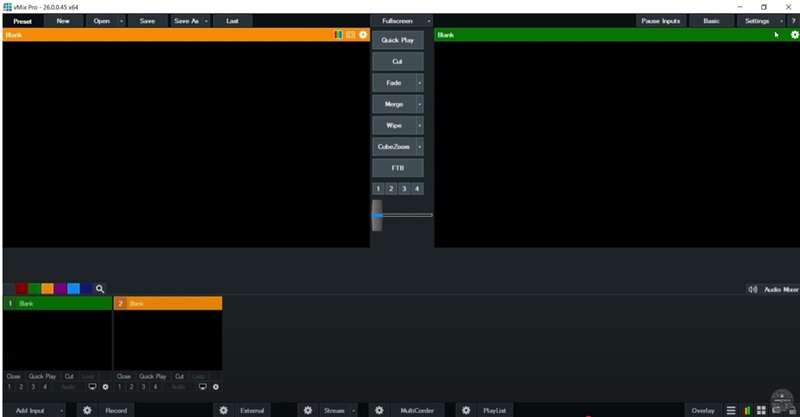Image resolution: width=800 pixels, height=417 pixels.
Task: Expand the Wipe transition dropdown
Action: (420, 126)
